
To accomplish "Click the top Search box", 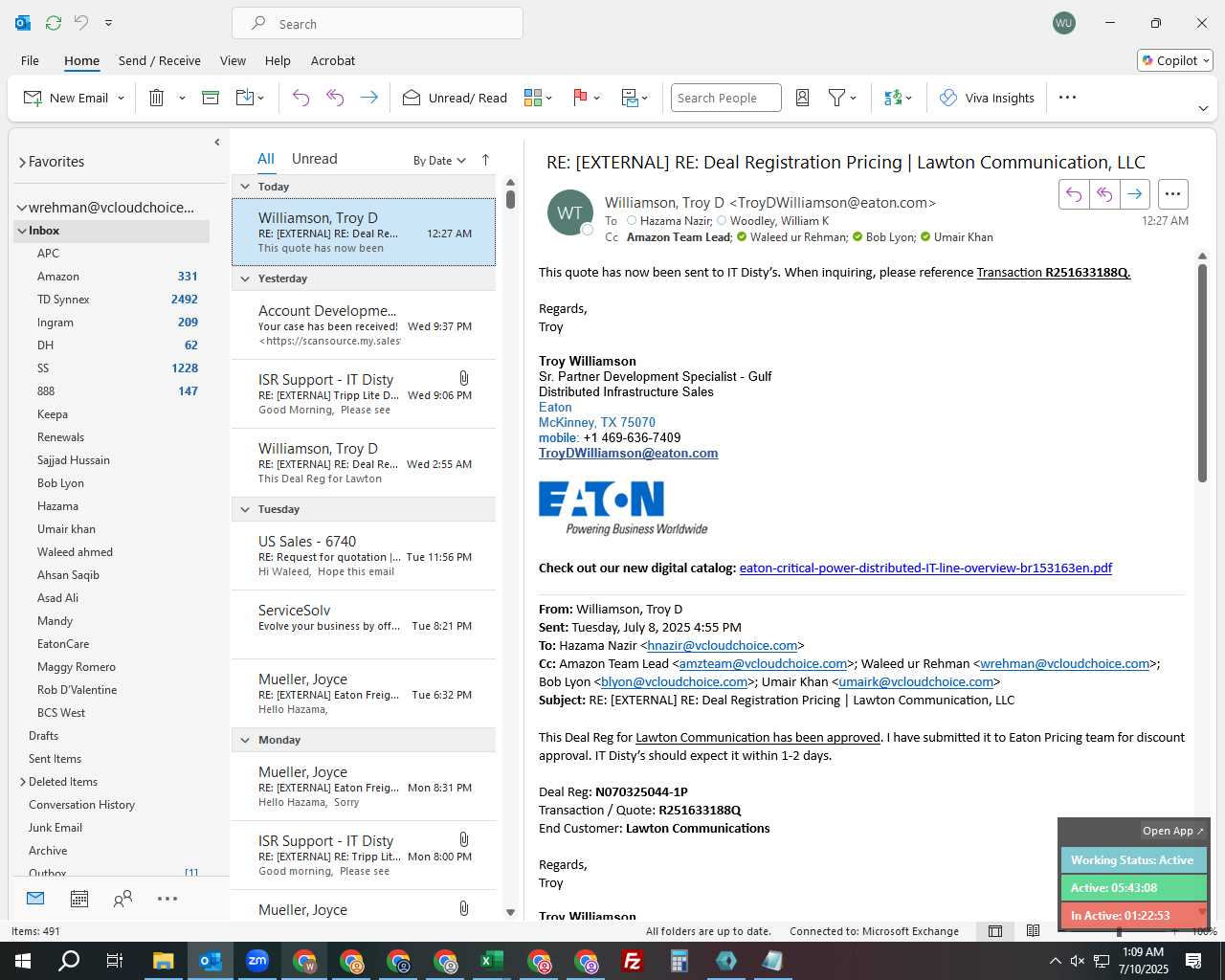I will tap(377, 23).
